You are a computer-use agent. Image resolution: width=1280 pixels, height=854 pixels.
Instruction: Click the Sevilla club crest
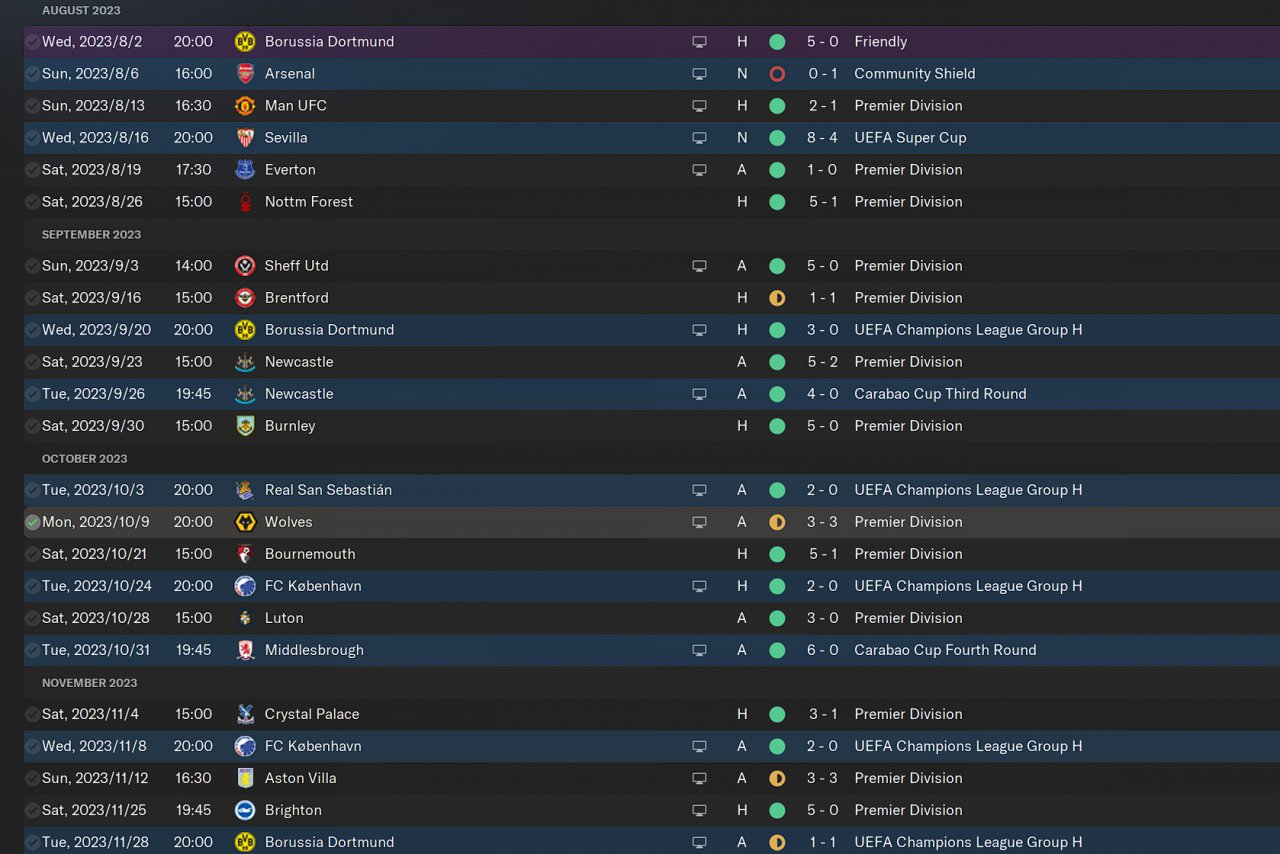pyautogui.click(x=244, y=138)
